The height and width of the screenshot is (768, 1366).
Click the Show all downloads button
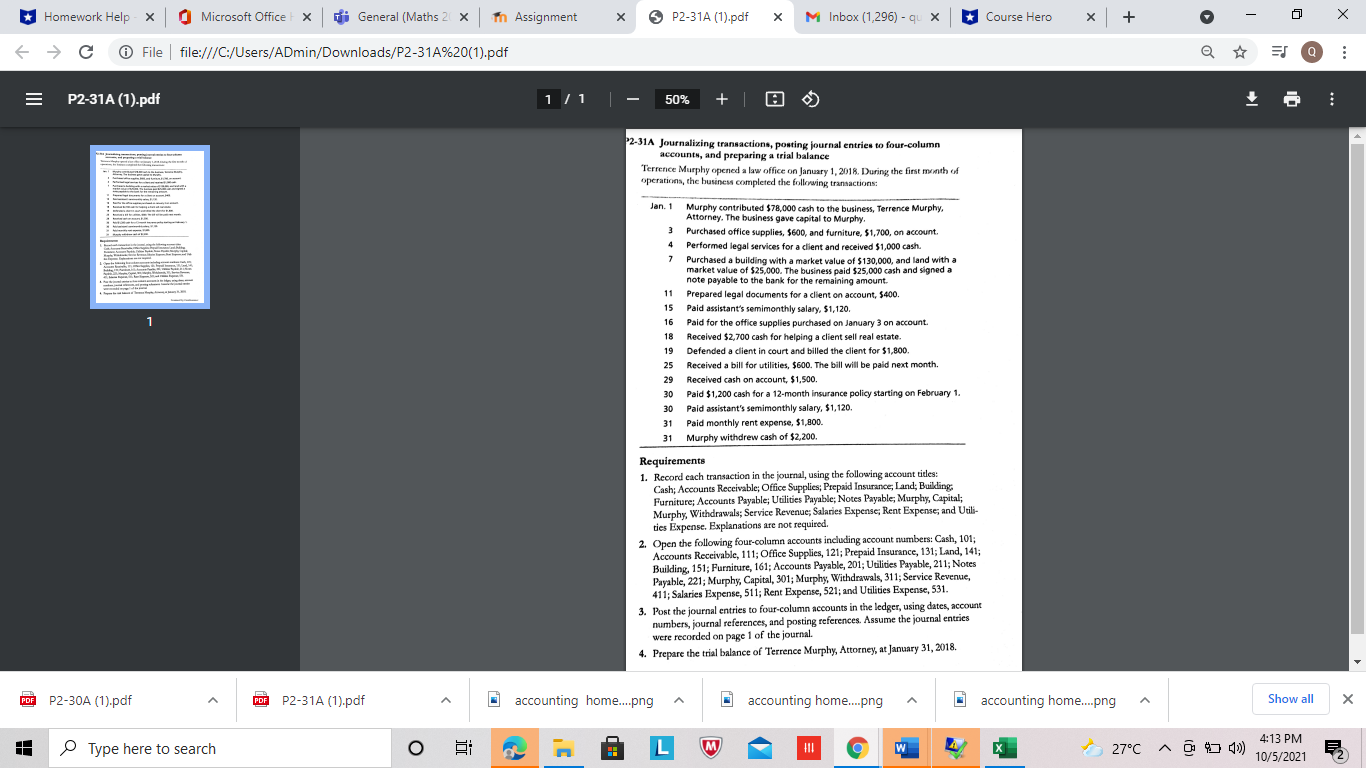[1290, 699]
